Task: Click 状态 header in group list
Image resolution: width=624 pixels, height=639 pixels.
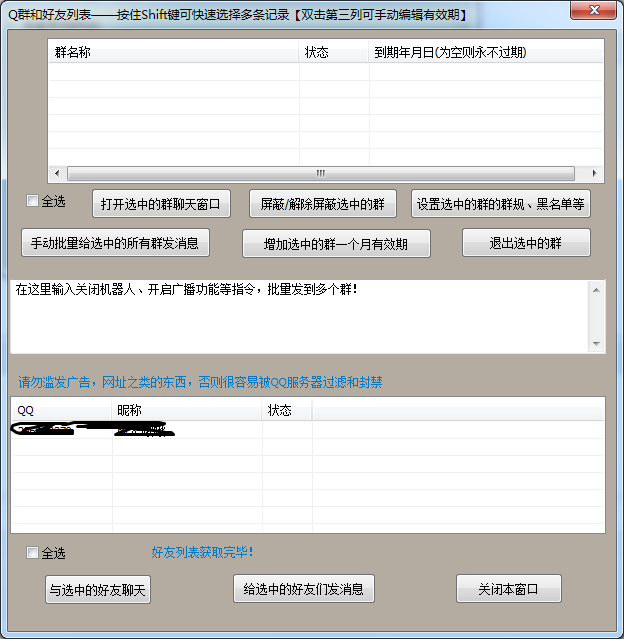Action: point(334,52)
